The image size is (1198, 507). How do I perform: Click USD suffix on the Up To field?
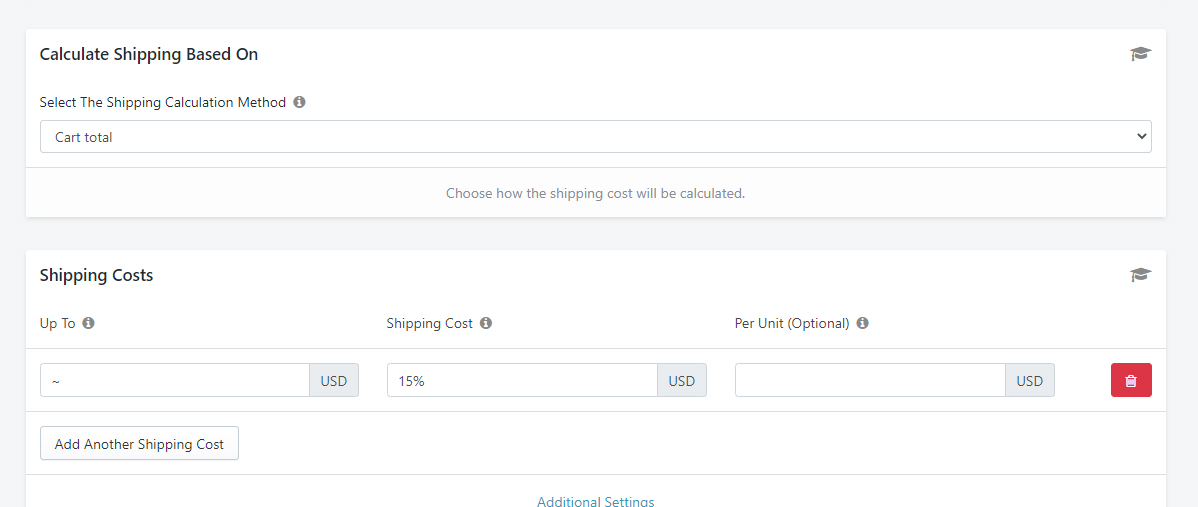(x=334, y=380)
